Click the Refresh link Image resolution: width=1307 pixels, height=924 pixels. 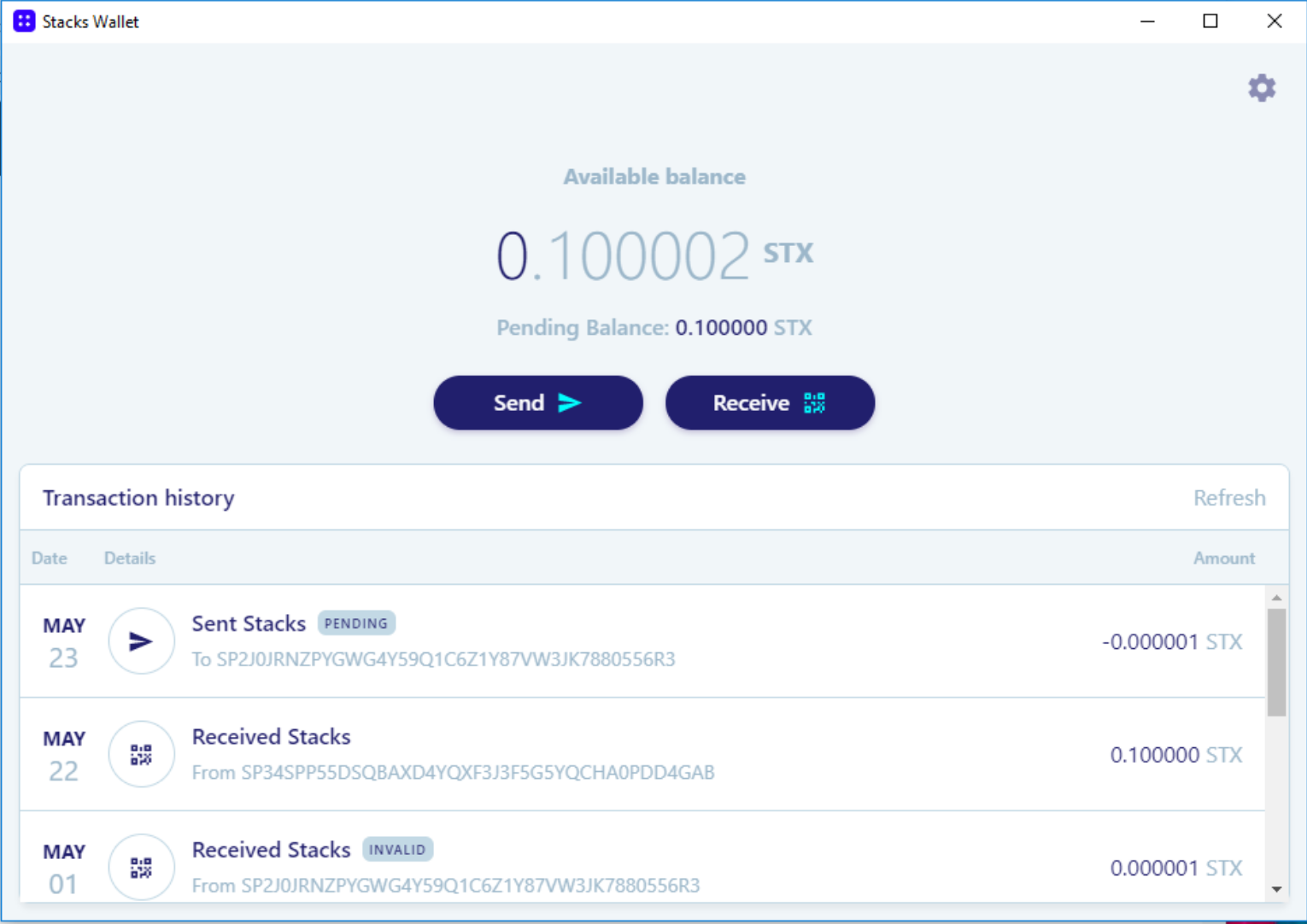pyautogui.click(x=1229, y=497)
